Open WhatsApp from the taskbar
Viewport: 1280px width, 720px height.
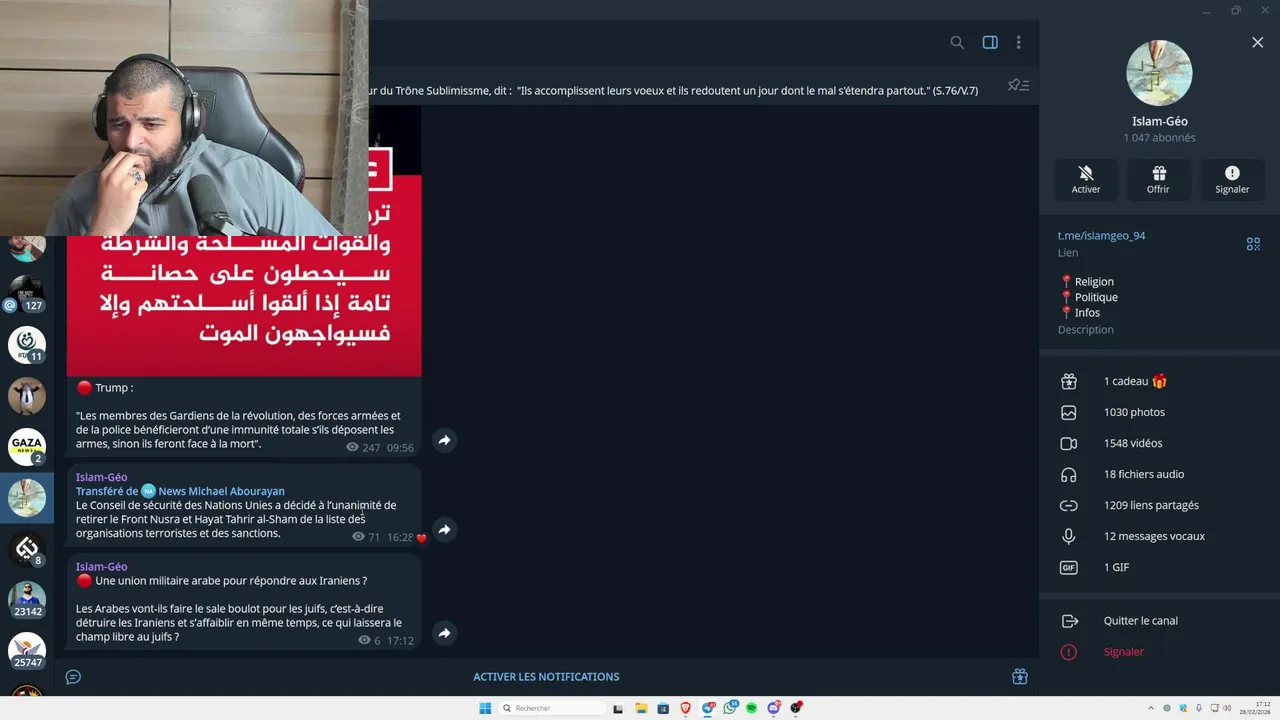click(x=729, y=708)
